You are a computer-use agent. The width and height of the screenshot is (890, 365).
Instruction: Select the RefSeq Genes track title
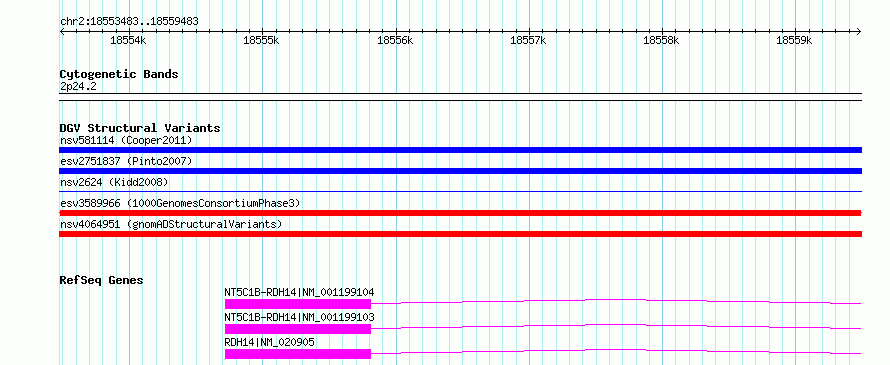(x=102, y=280)
